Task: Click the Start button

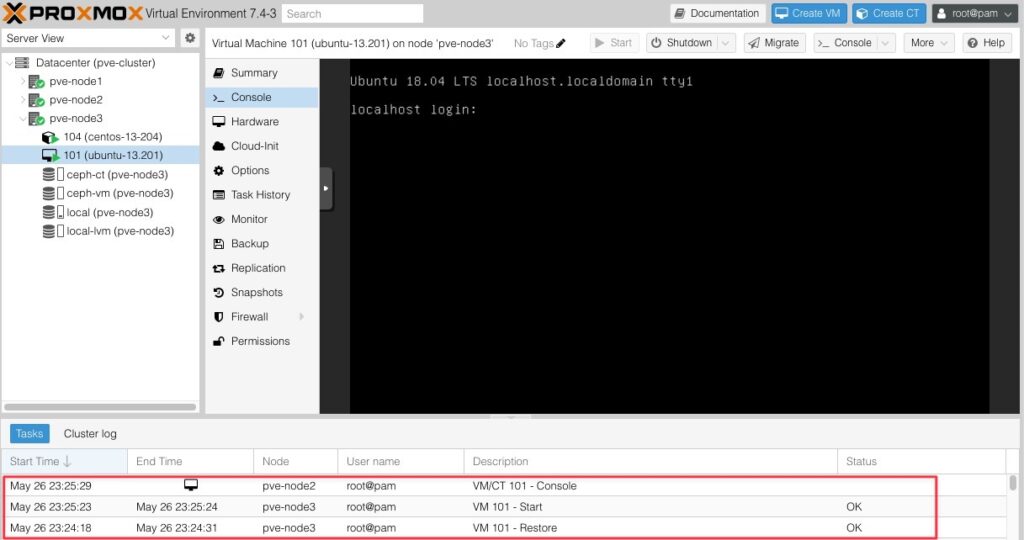Action: coord(614,43)
